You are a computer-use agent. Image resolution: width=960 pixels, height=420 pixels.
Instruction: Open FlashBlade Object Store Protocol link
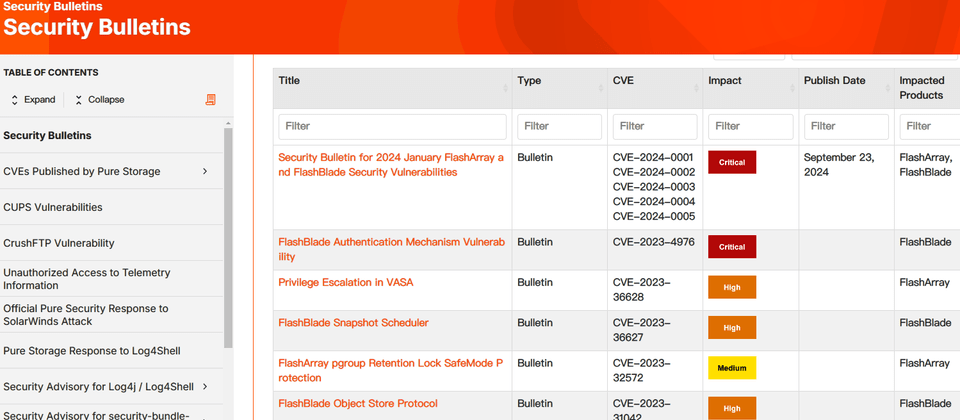(358, 403)
